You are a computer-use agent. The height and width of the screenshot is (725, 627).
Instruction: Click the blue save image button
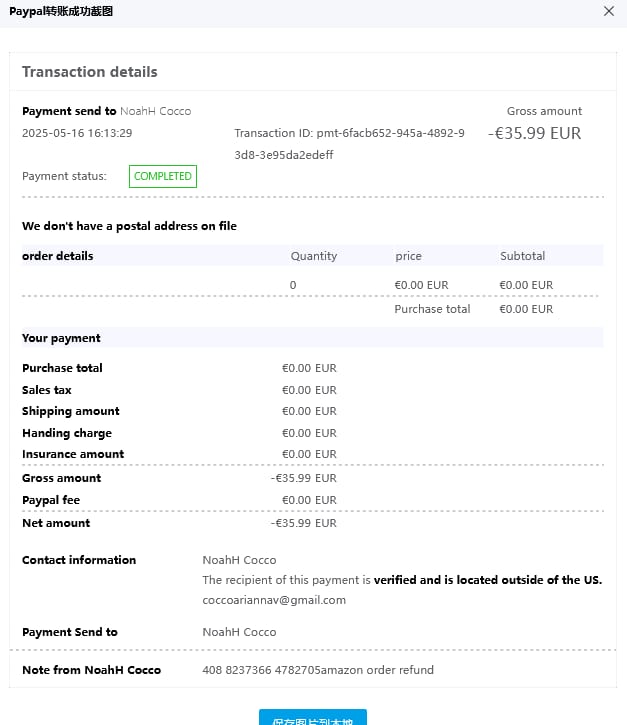pyautogui.click(x=313, y=717)
